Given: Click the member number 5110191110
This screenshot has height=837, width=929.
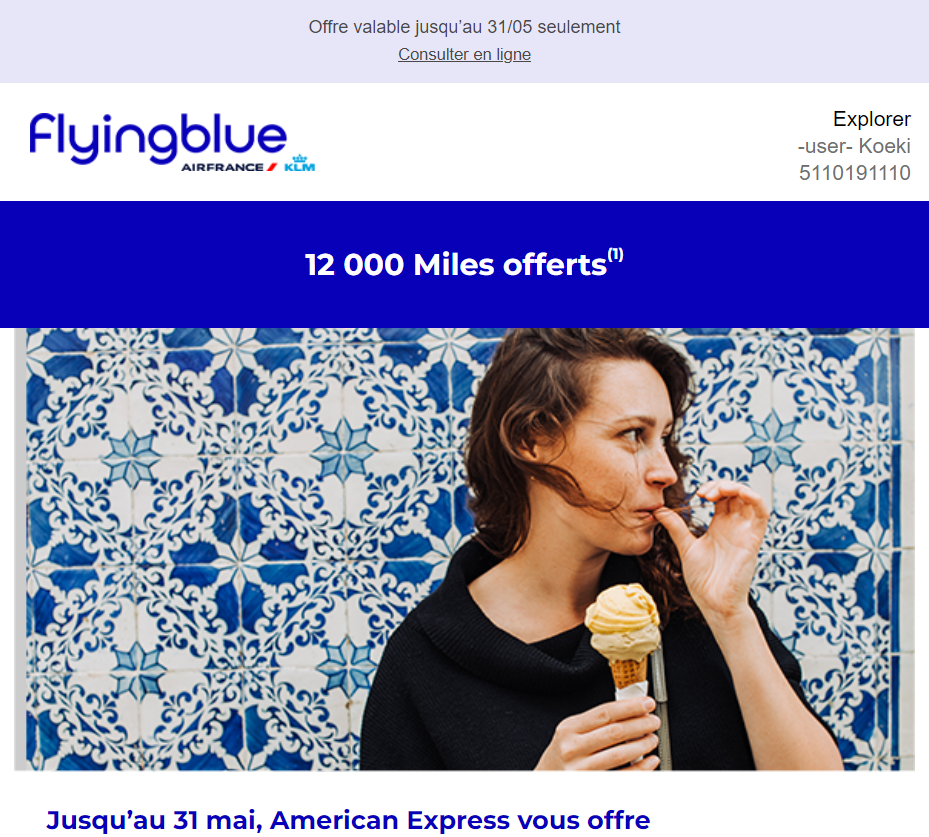Looking at the screenshot, I should 854,173.
